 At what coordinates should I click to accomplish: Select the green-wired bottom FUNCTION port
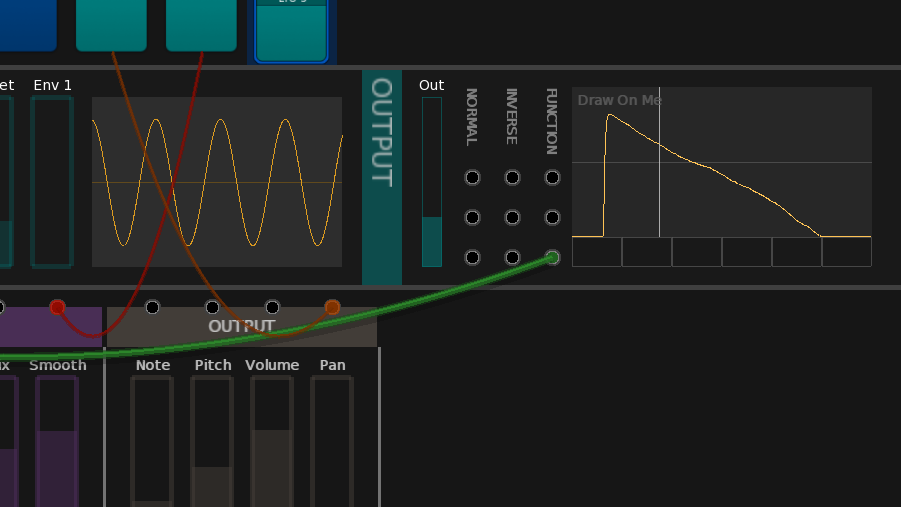[x=552, y=257]
